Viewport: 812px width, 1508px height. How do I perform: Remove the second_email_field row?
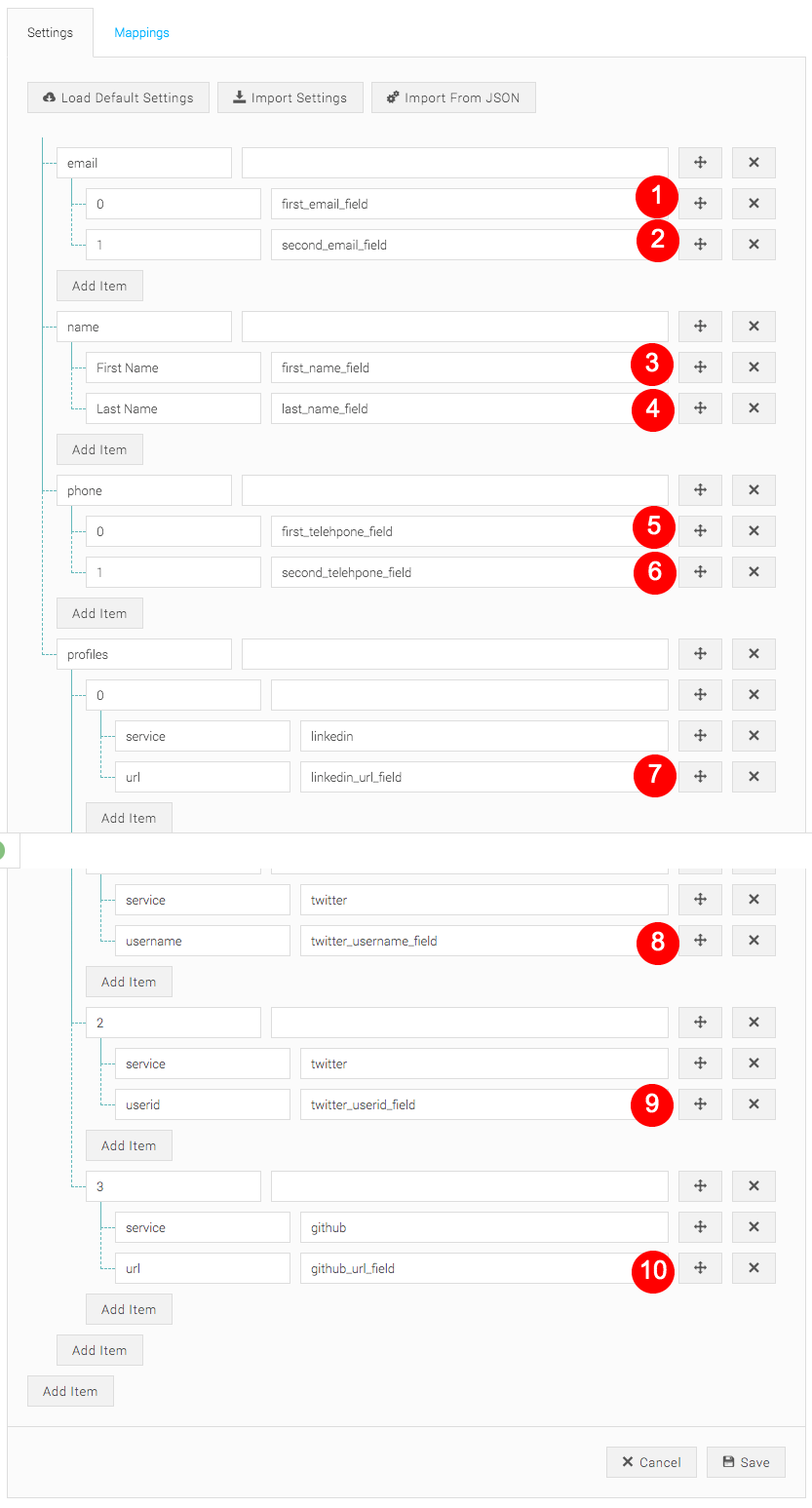pos(754,245)
